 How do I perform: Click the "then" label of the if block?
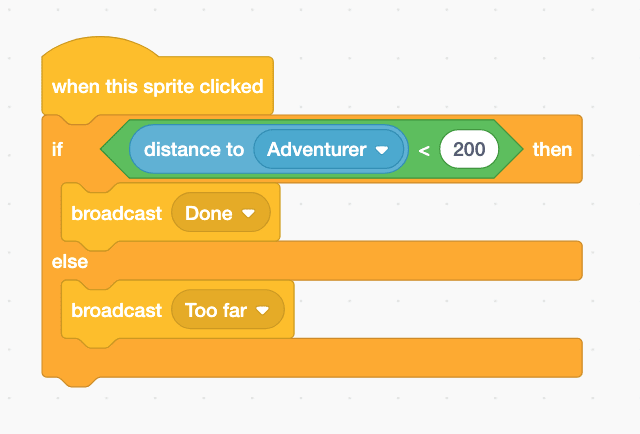[552, 150]
